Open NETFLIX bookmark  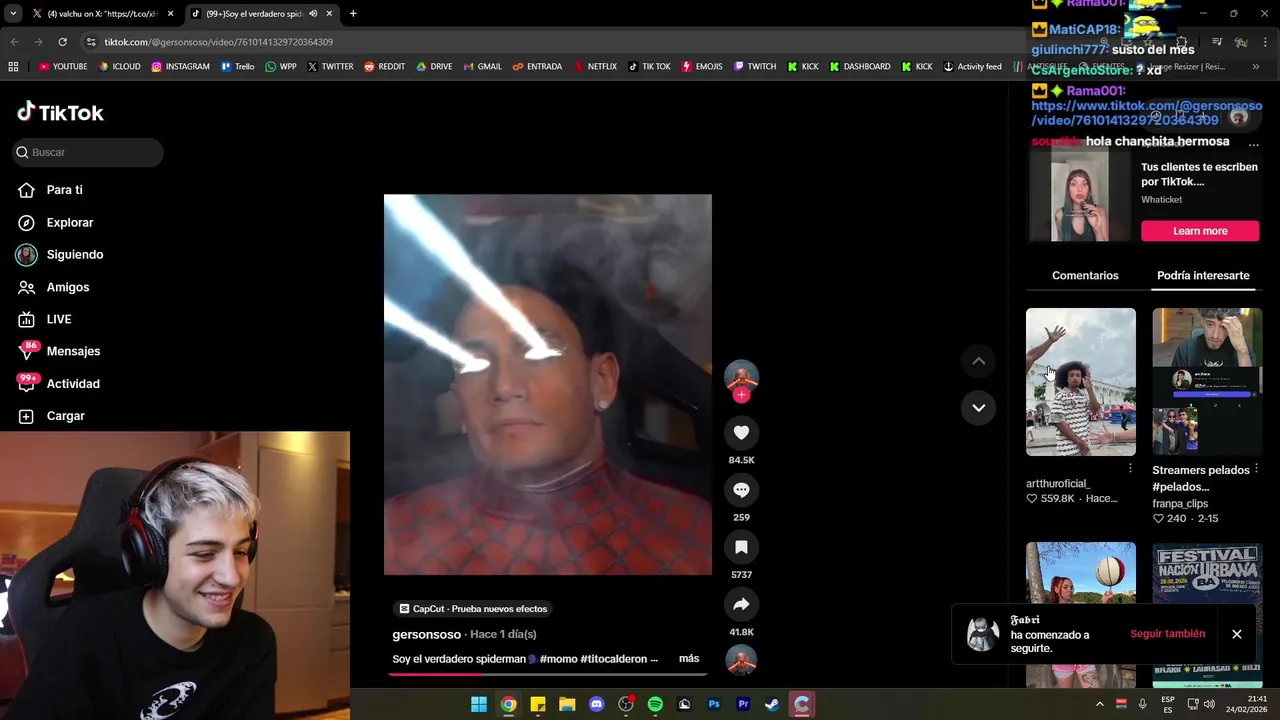coord(594,67)
